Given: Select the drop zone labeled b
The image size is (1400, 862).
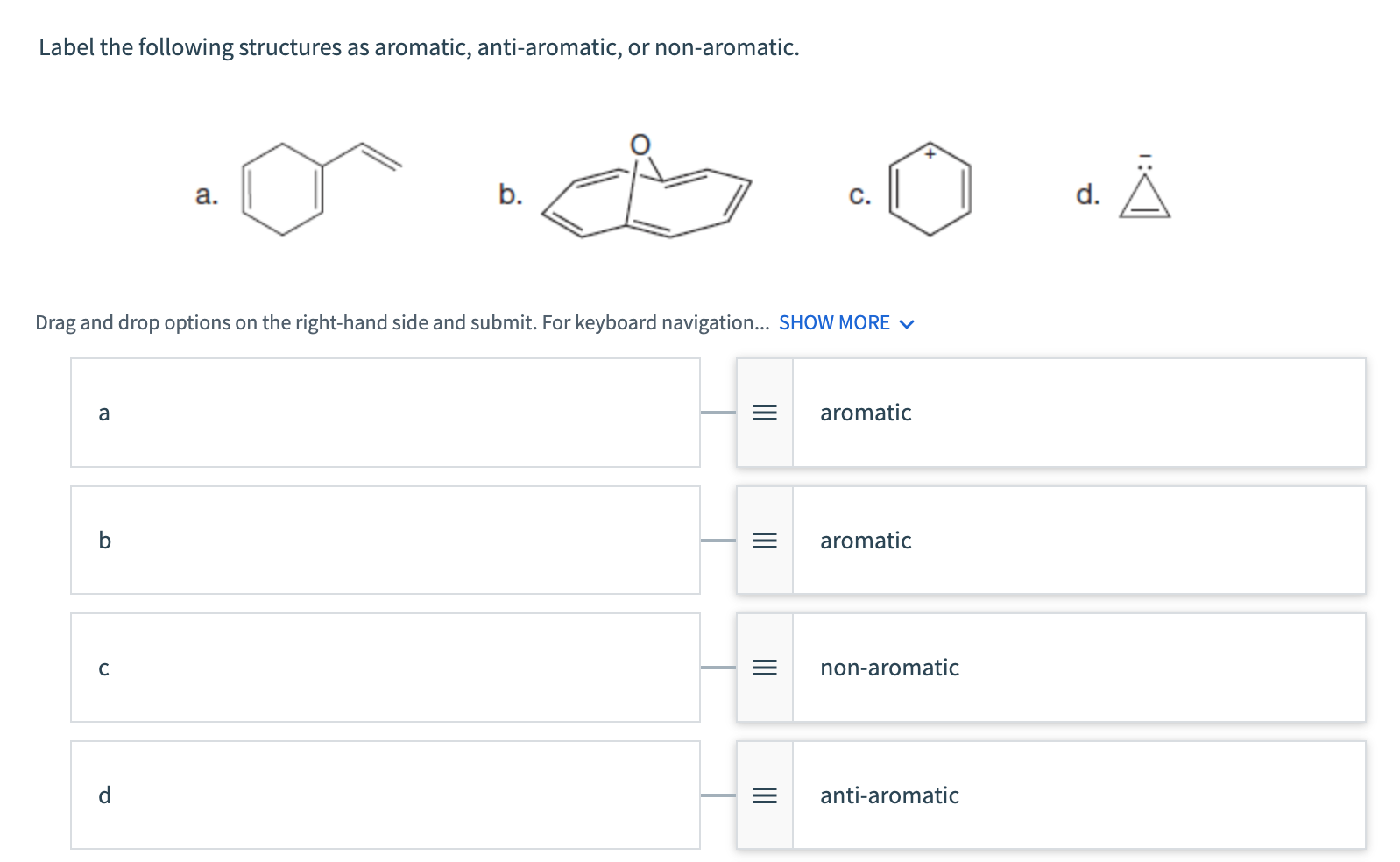Looking at the screenshot, I should [385, 541].
